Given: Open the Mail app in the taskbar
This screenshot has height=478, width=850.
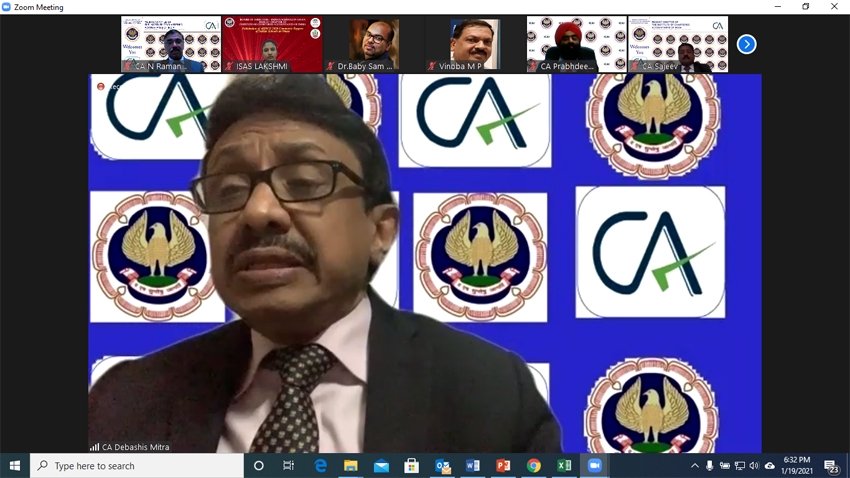Looking at the screenshot, I should pos(381,466).
